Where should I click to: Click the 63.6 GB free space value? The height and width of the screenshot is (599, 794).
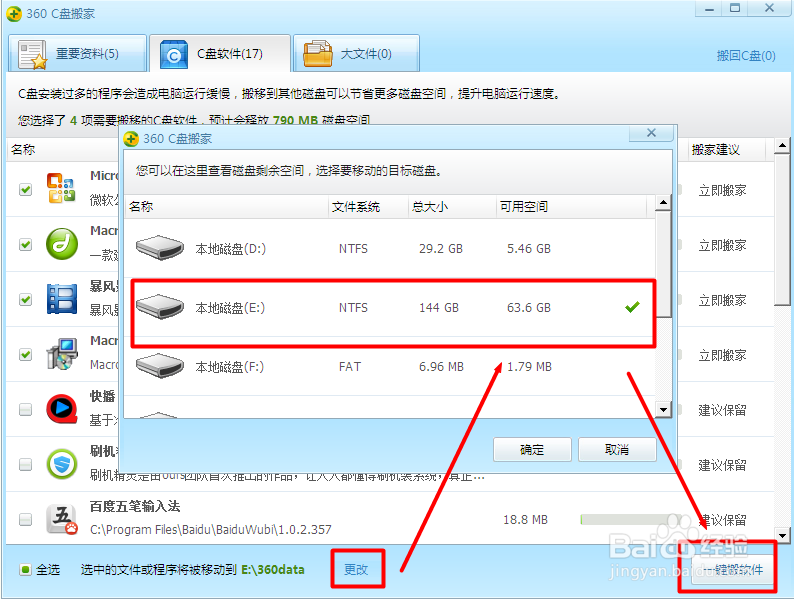[529, 308]
